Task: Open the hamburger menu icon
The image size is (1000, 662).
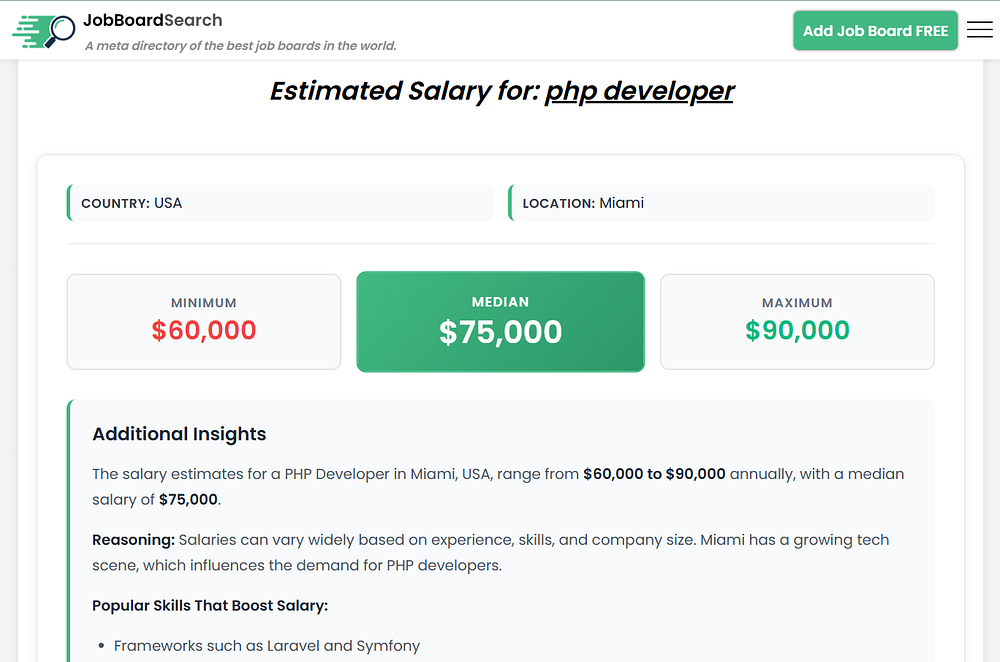Action: (980, 30)
